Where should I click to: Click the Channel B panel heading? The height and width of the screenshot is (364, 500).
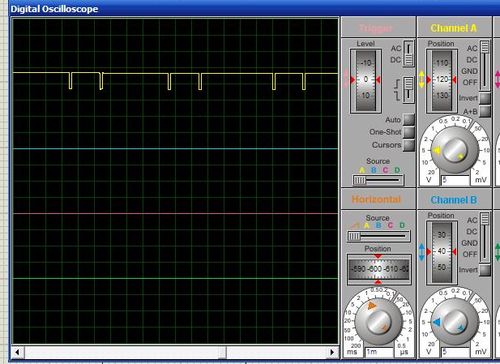454,200
